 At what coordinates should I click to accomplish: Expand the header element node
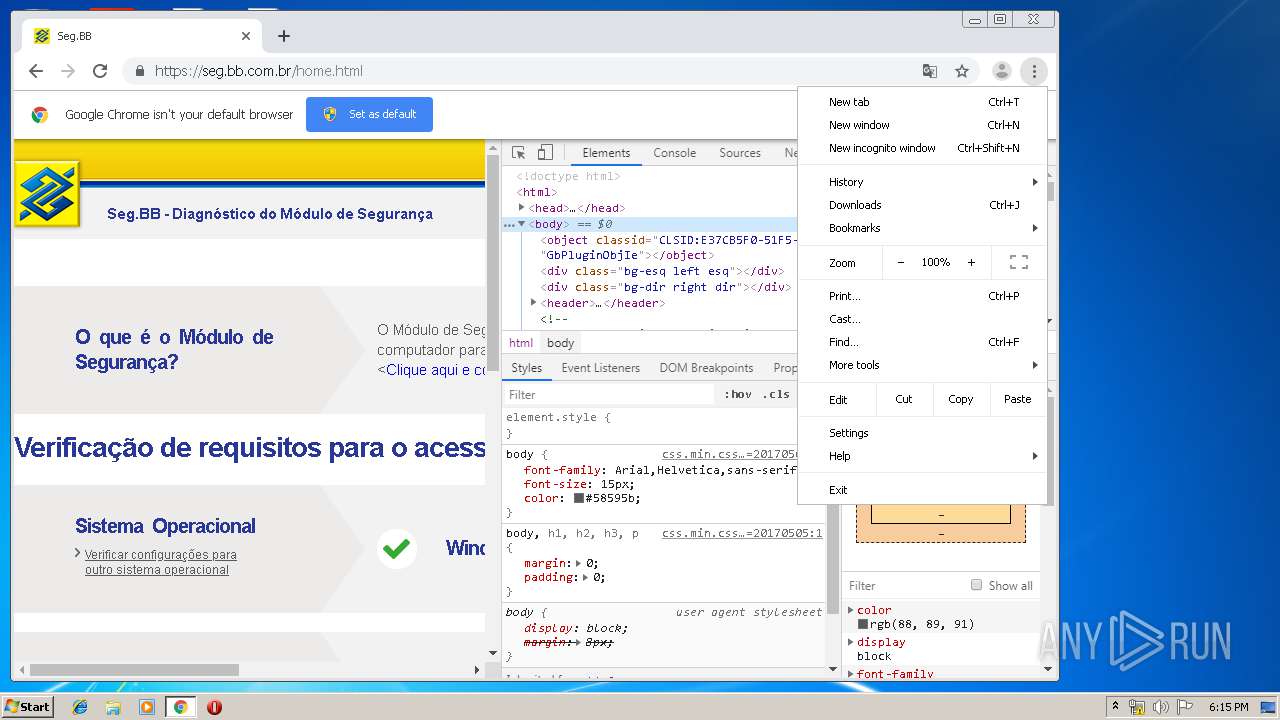(x=534, y=302)
